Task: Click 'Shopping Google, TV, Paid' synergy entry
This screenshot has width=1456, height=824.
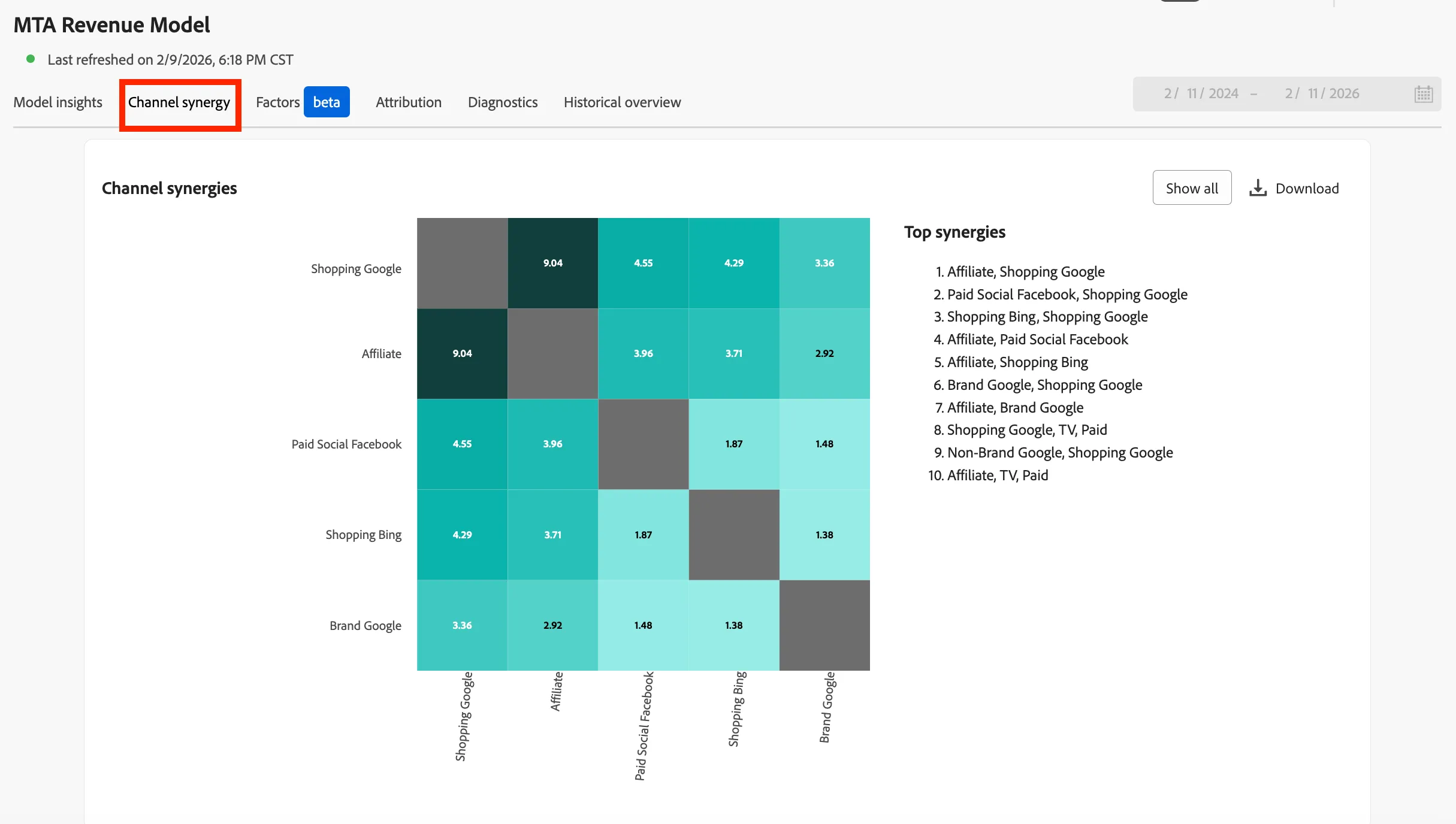Action: tap(1027, 430)
